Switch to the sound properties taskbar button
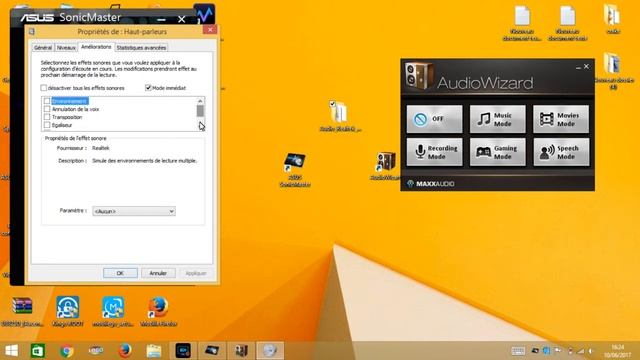The width and height of the screenshot is (640, 360). click(270, 351)
